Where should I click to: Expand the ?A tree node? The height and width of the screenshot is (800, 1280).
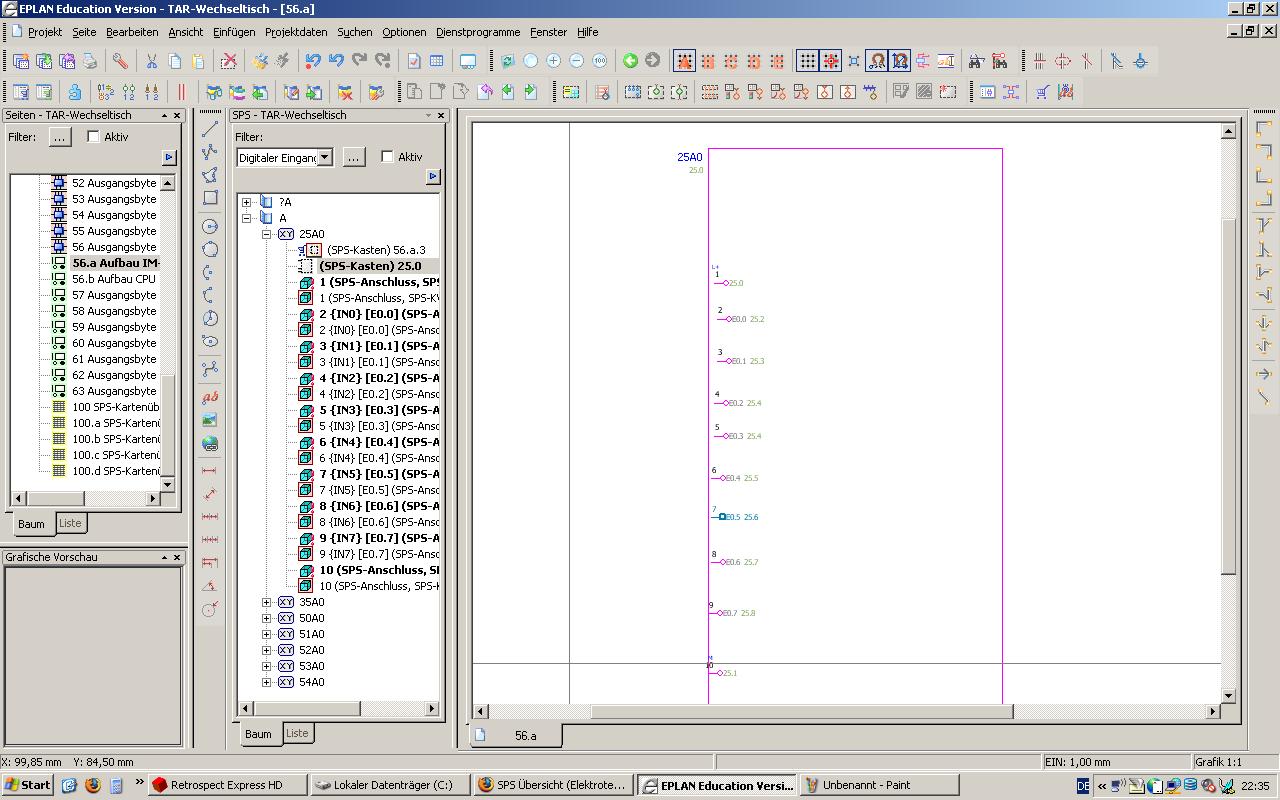point(247,202)
